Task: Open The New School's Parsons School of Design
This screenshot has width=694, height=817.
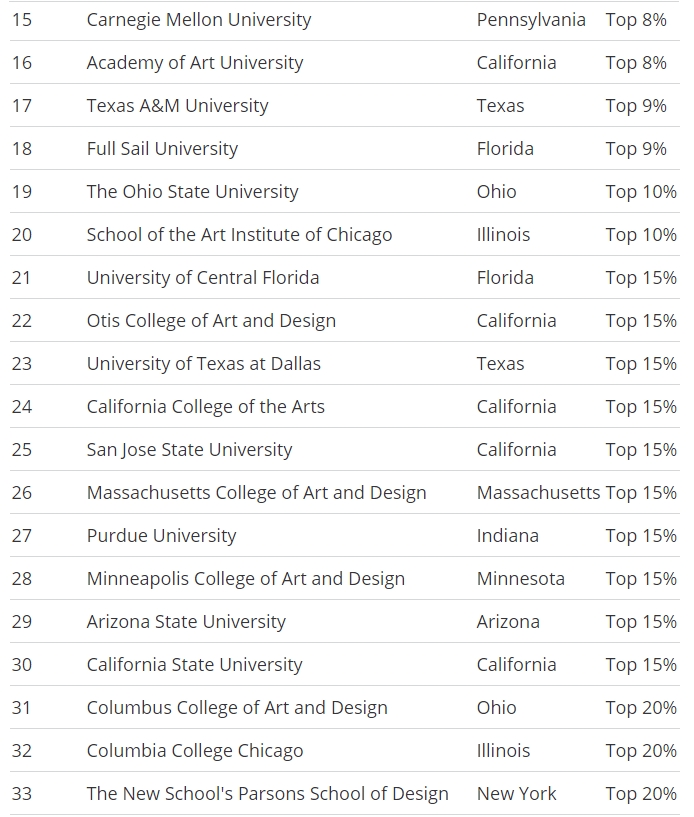Action: tap(267, 794)
